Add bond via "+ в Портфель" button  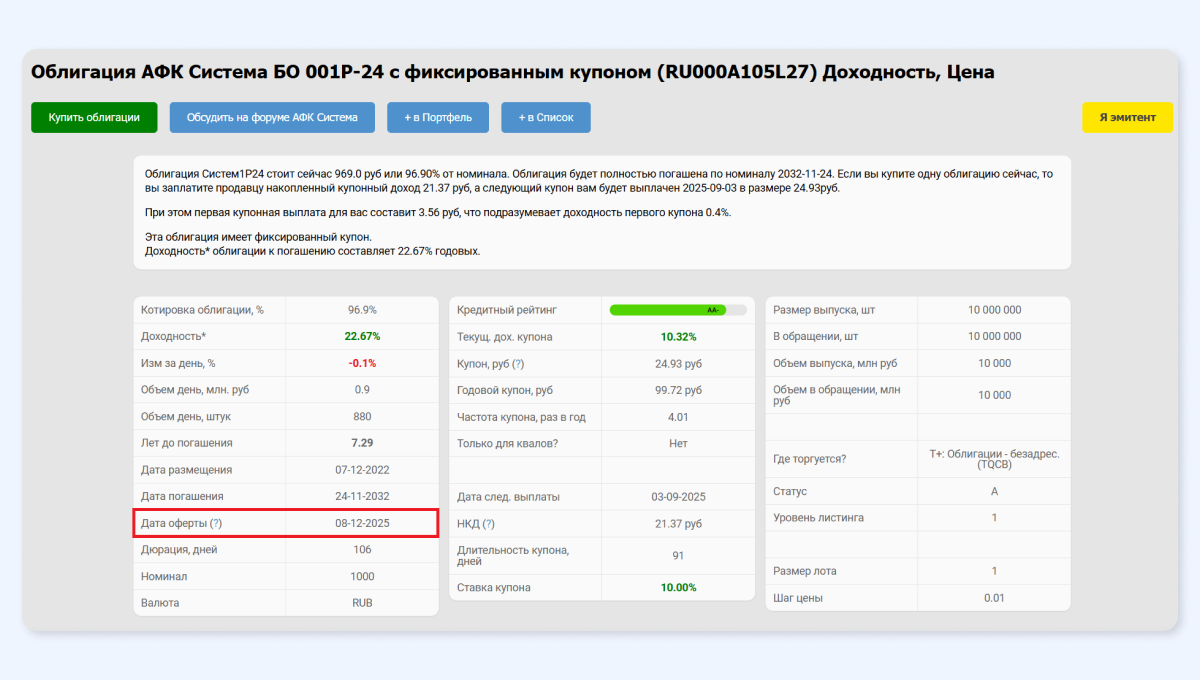coord(439,117)
